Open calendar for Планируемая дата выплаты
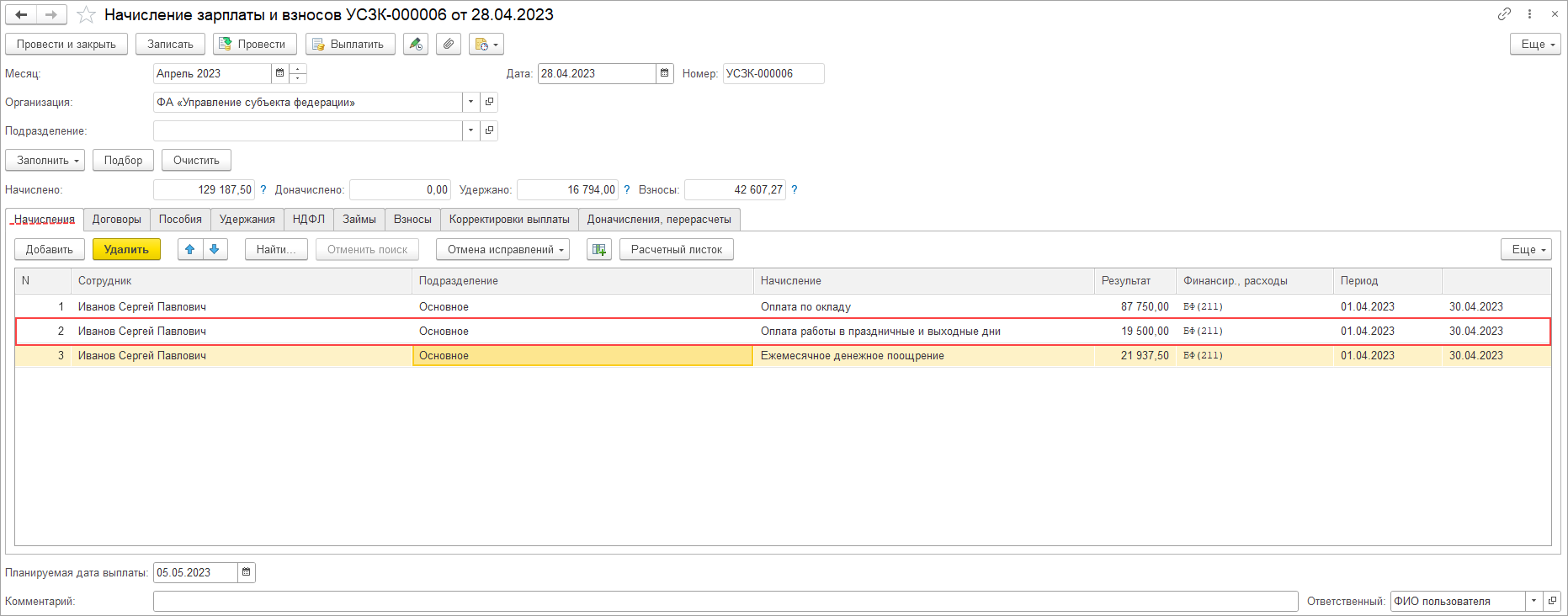The width and height of the screenshot is (1568, 616). tap(247, 572)
